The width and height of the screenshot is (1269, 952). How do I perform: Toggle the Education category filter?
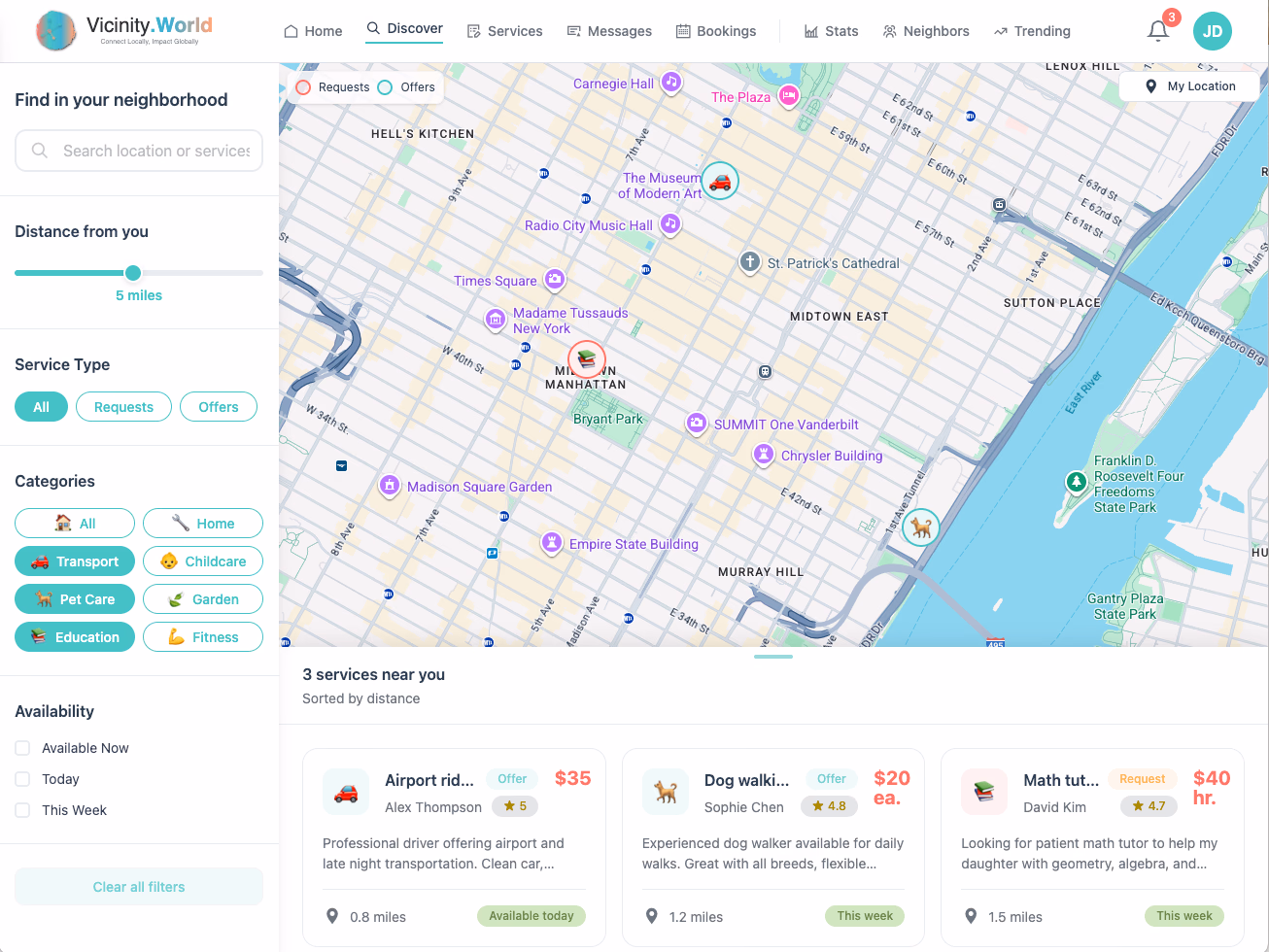[75, 637]
